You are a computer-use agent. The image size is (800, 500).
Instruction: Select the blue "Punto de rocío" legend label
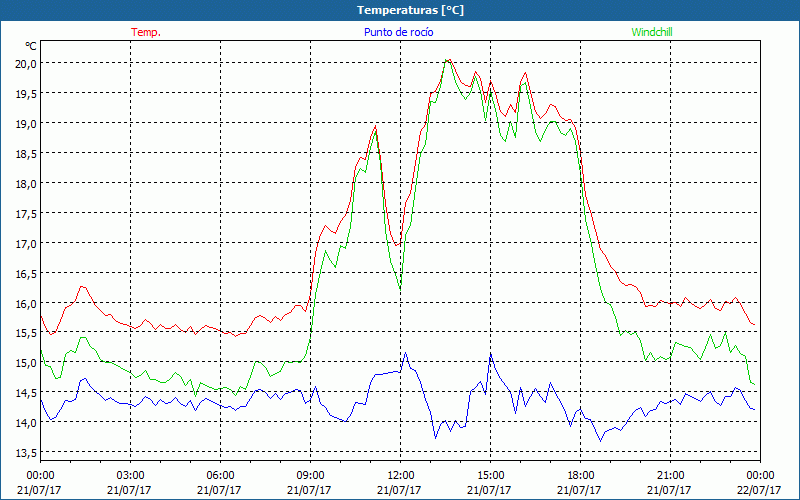pyautogui.click(x=399, y=32)
